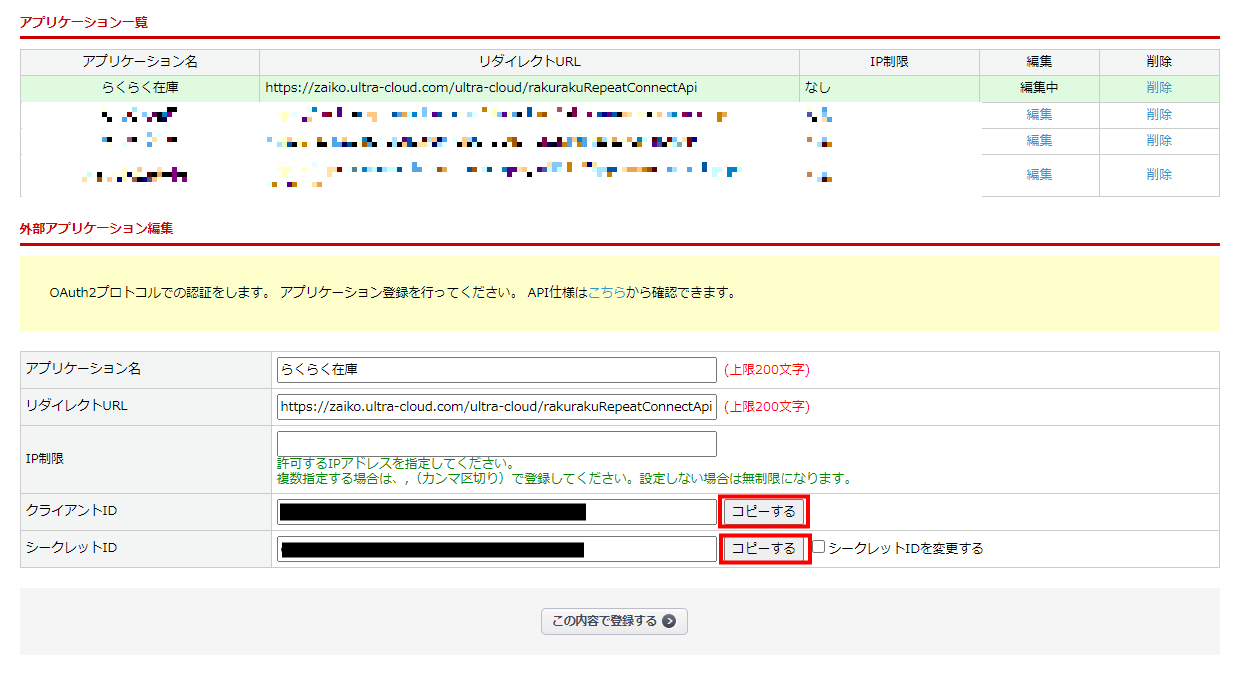Focus the リダイレクトURL input field
Screen dimensions: 1240x680
(x=497, y=406)
